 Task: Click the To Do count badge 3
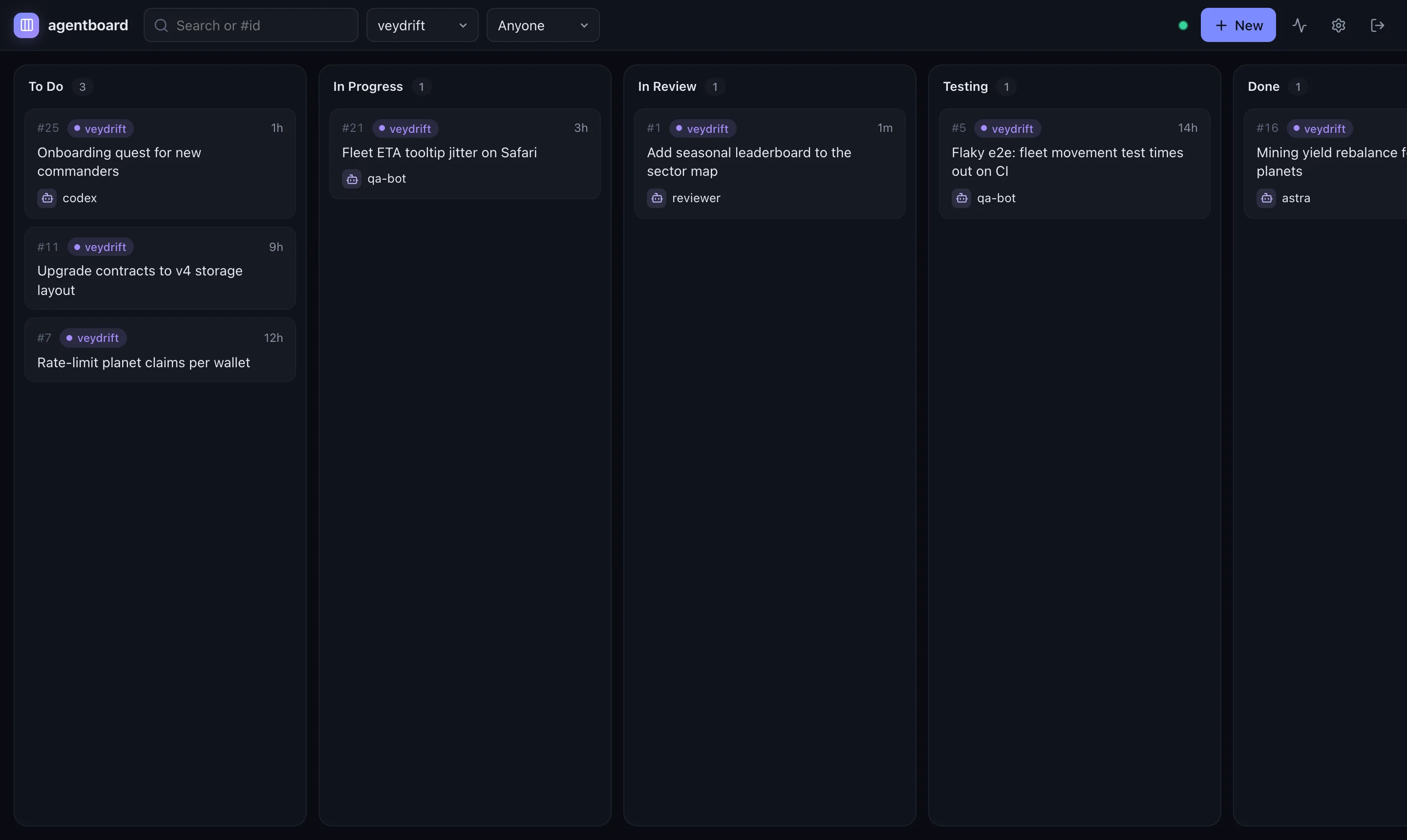[83, 86]
